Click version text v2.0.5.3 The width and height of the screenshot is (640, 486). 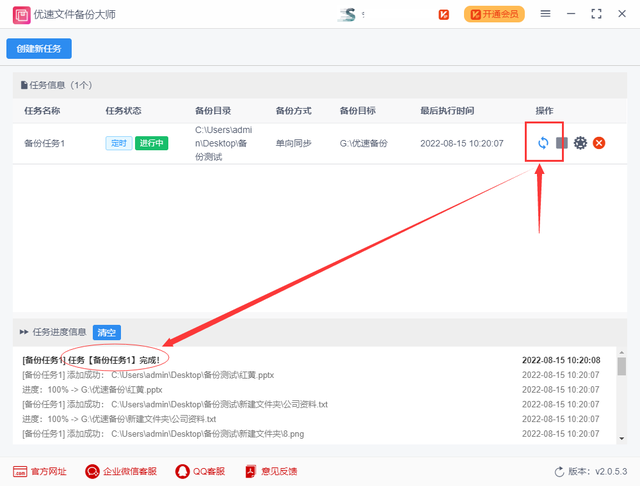click(x=611, y=471)
